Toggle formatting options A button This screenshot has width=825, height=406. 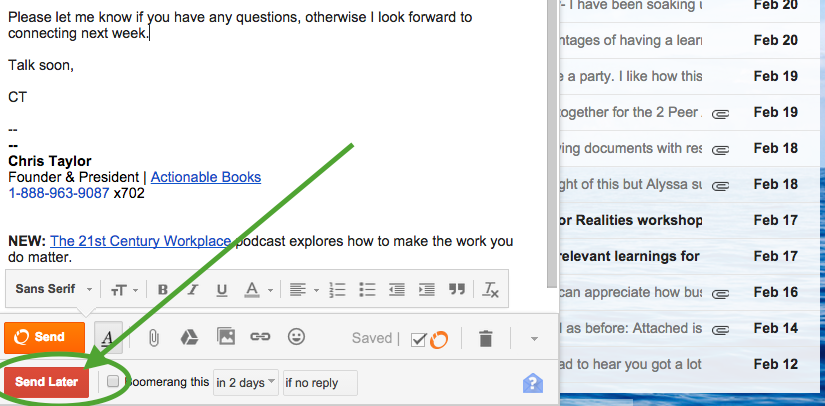point(108,338)
